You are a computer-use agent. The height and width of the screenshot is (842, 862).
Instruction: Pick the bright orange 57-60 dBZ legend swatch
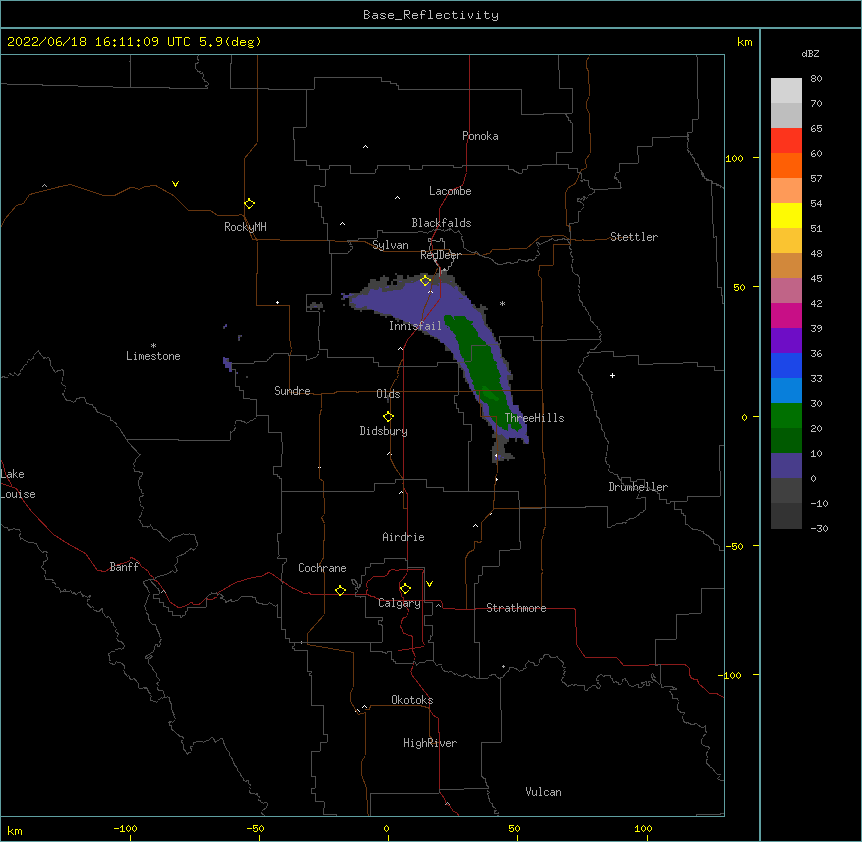786,165
